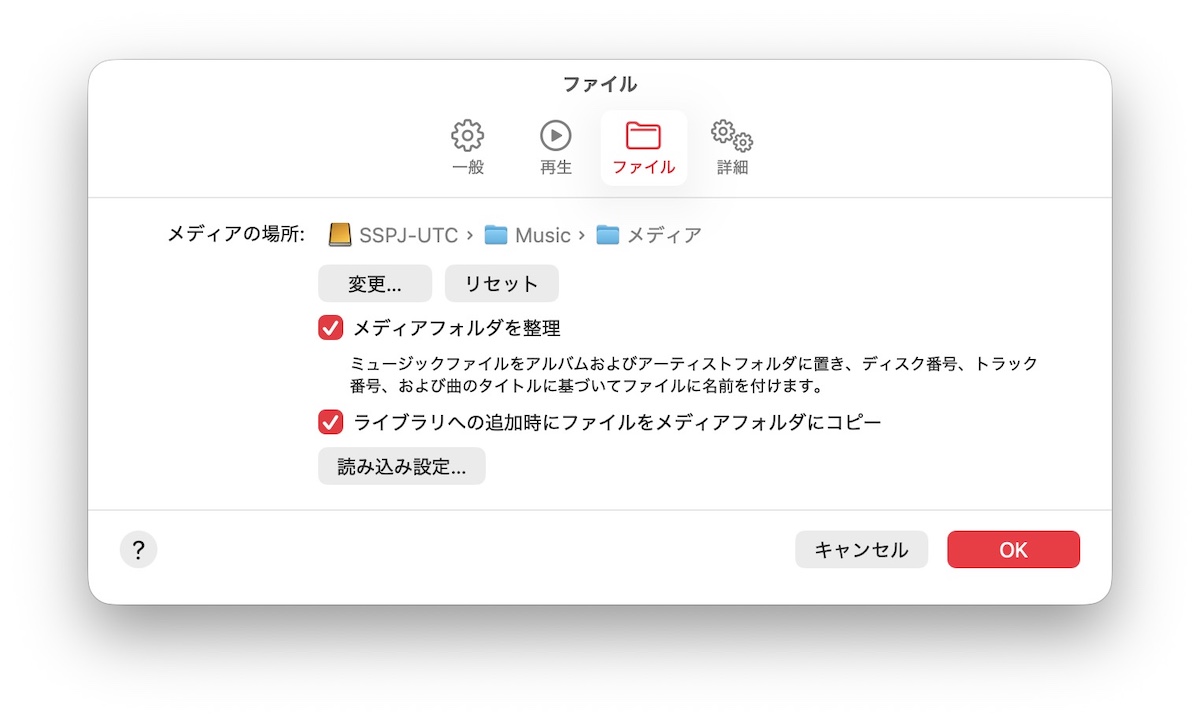Click the メディア folder name in path
Image resolution: width=1200 pixels, height=721 pixels.
(664, 235)
